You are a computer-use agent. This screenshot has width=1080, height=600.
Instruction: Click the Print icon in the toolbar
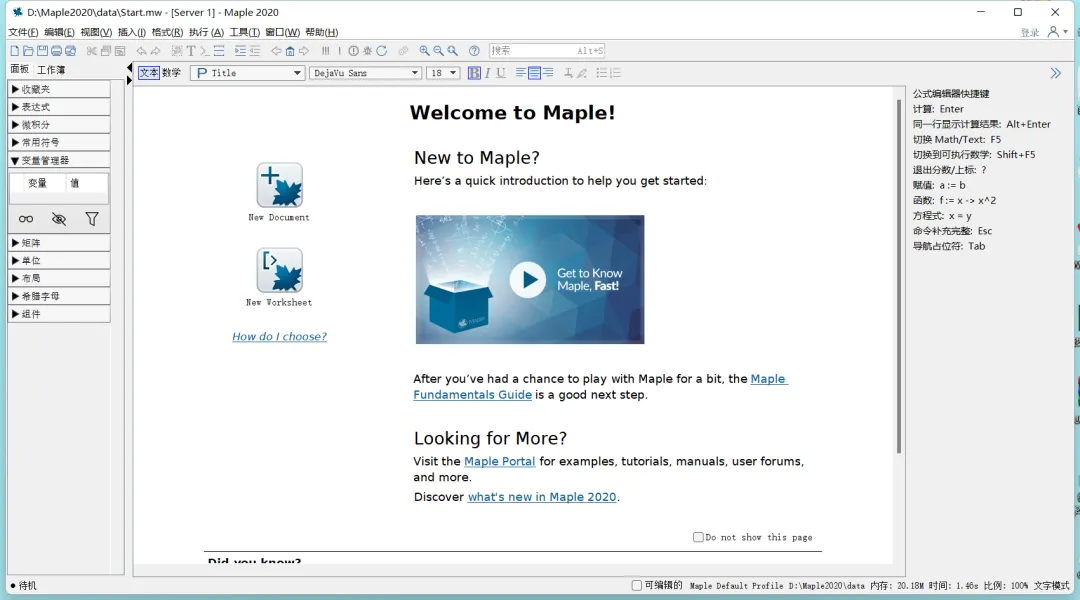56,51
